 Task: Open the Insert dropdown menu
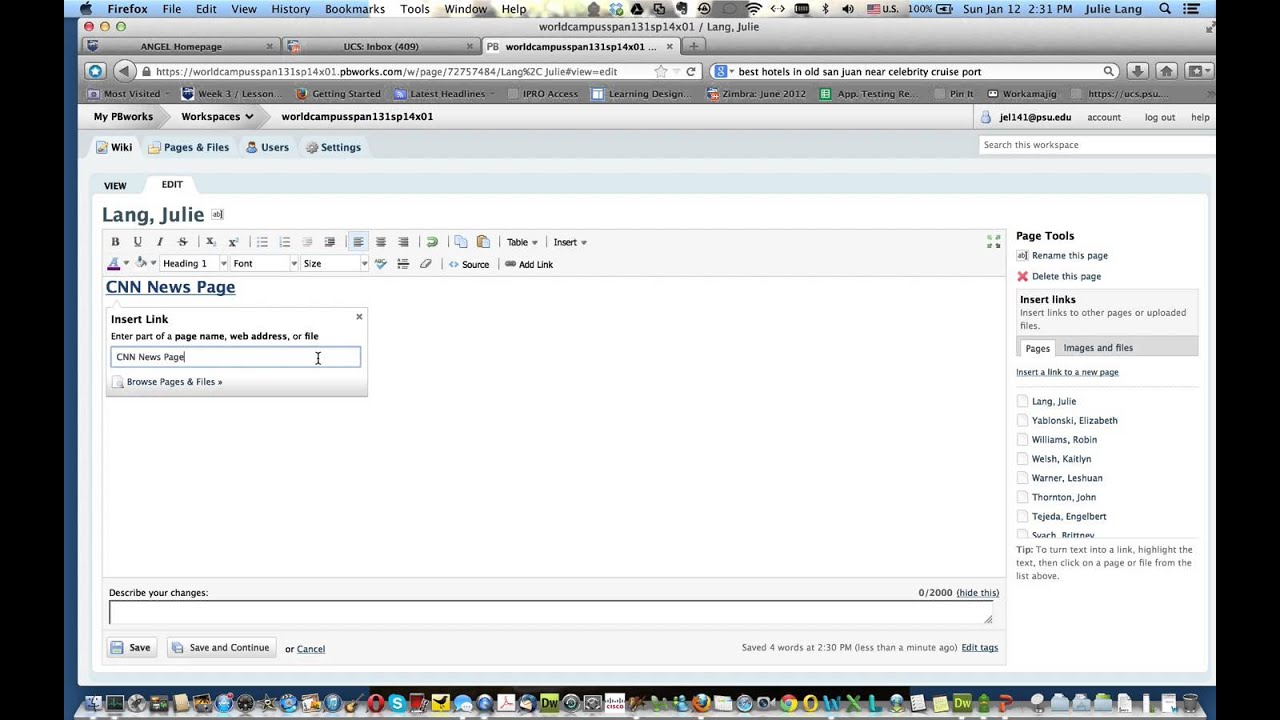pyautogui.click(x=570, y=242)
